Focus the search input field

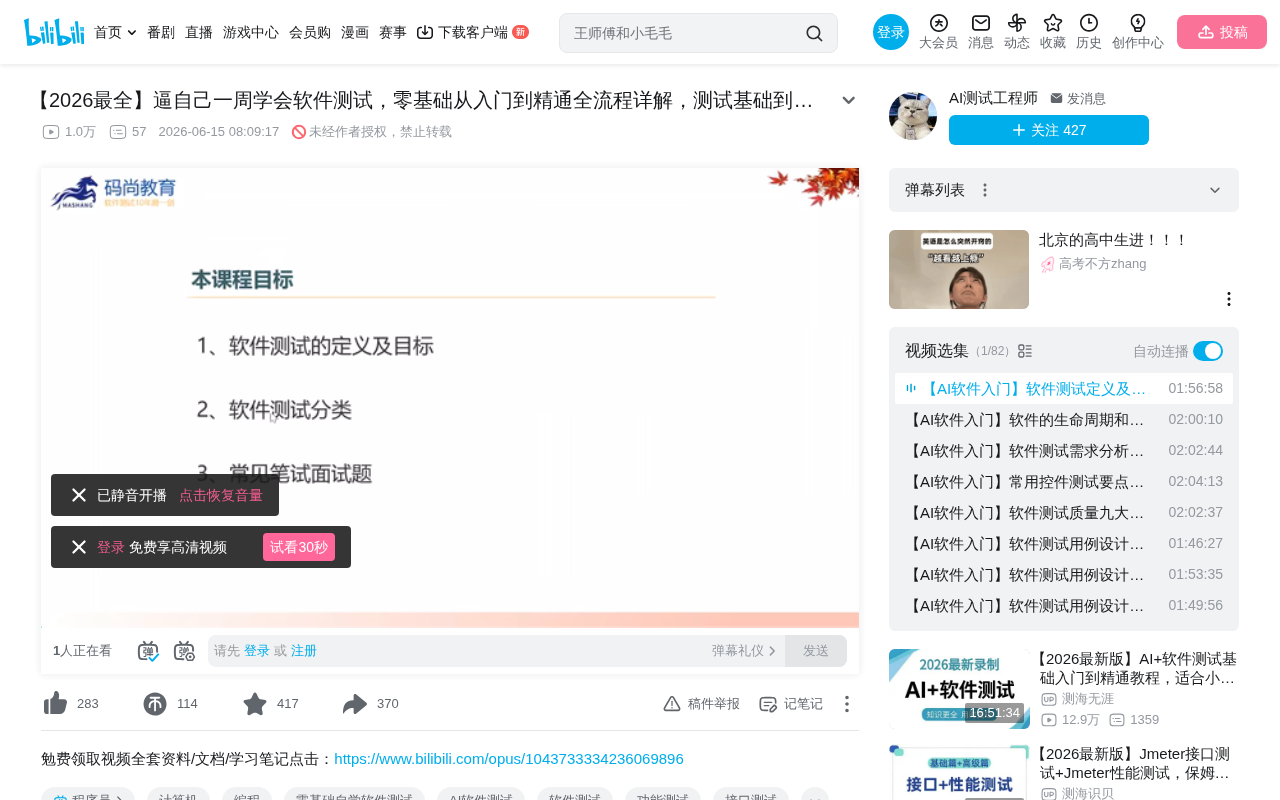point(685,33)
